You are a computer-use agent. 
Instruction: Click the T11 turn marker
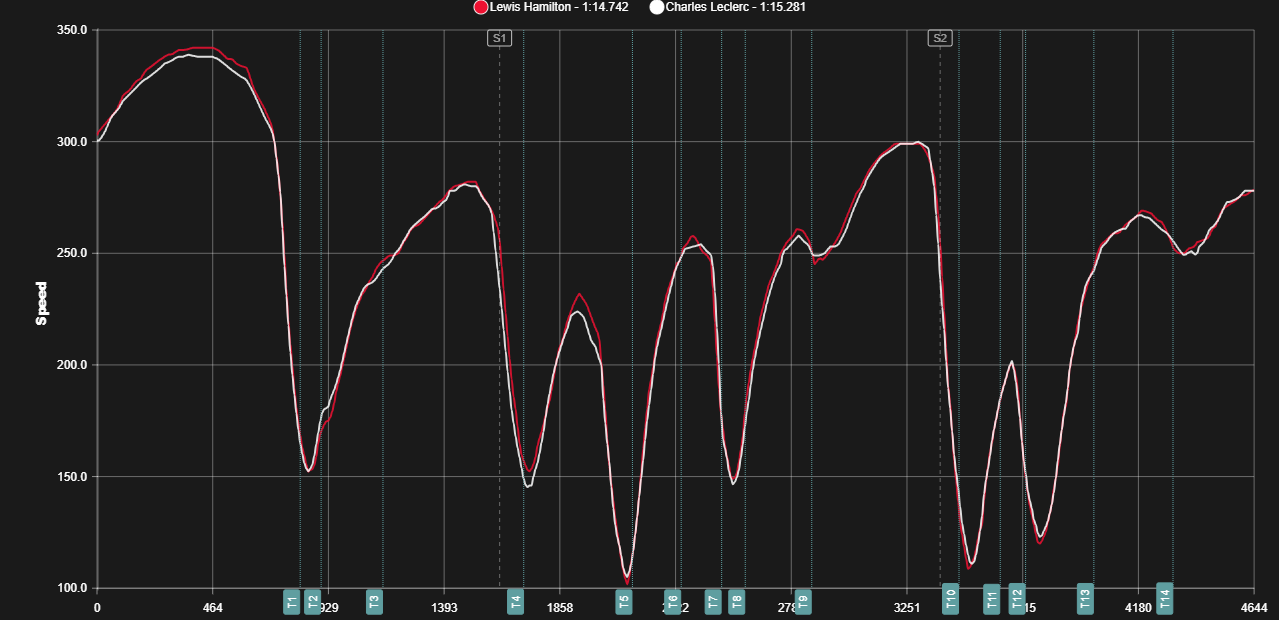(992, 599)
